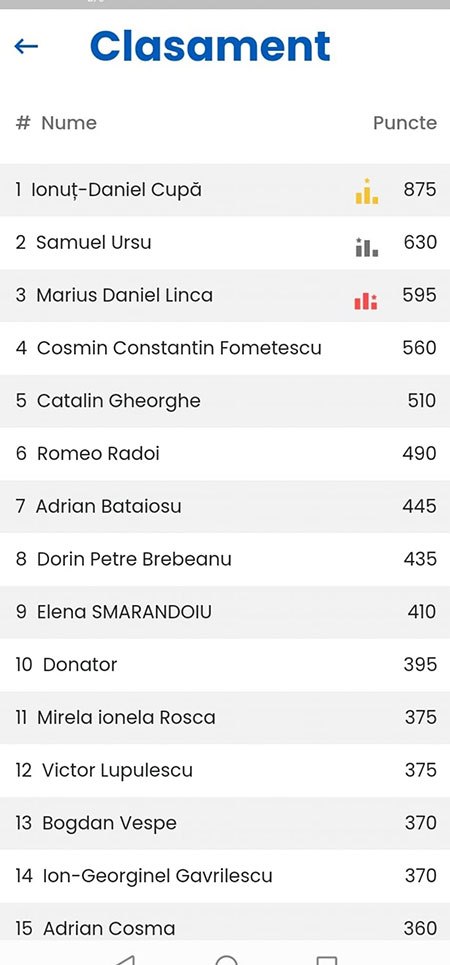This screenshot has height=965, width=450.
Task: Tap the Android home circle button
Action: coord(227,960)
